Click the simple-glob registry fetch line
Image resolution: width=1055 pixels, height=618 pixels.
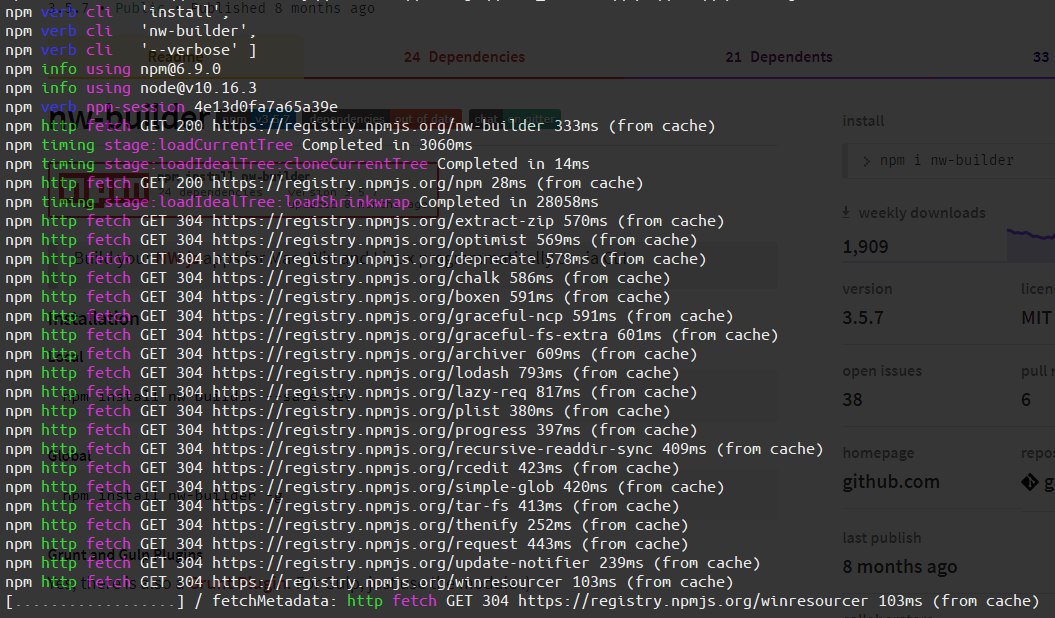coord(365,487)
